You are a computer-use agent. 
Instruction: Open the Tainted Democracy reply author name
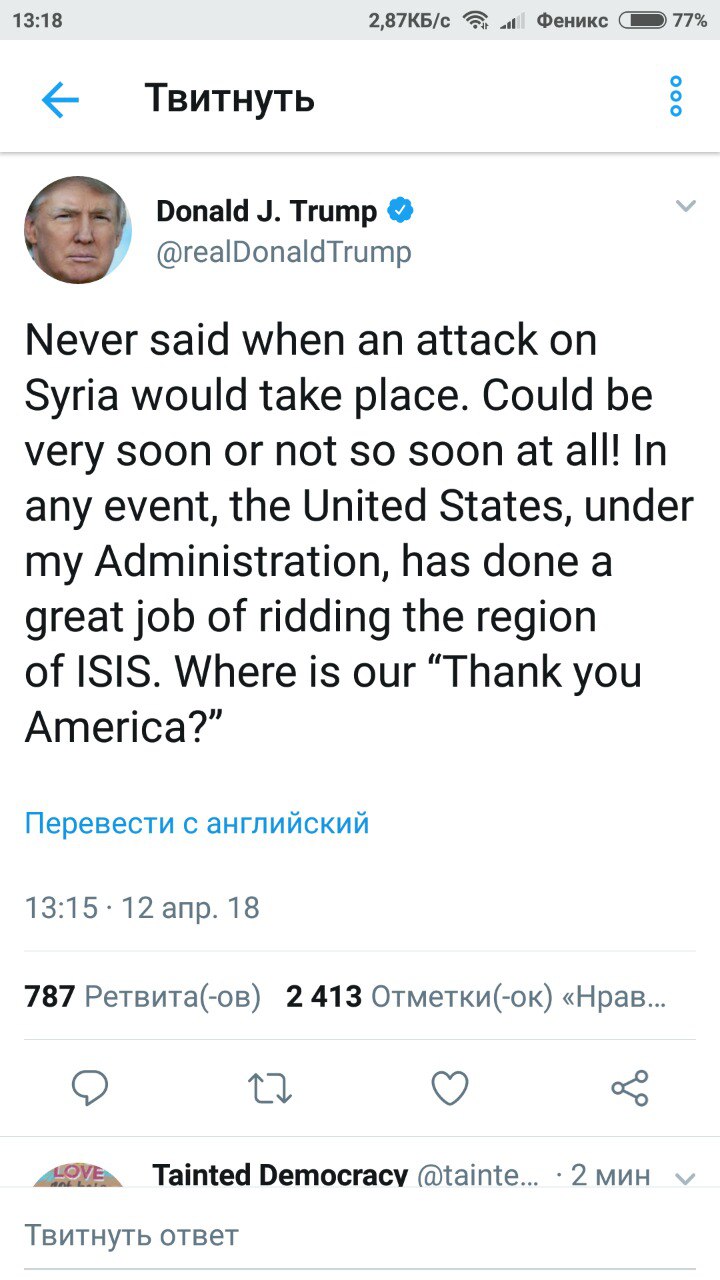[x=280, y=1175]
